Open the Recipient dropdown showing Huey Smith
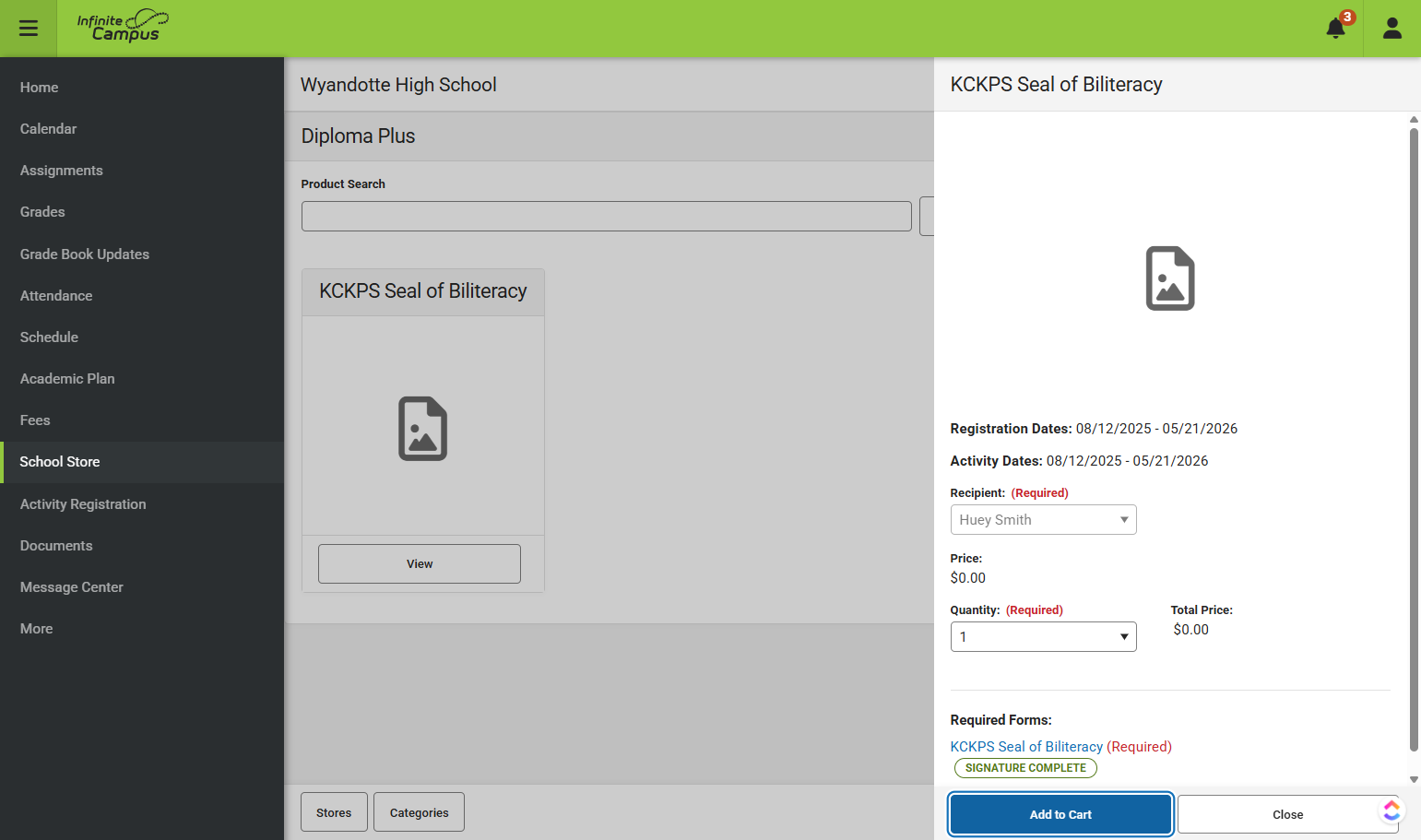 1043,520
